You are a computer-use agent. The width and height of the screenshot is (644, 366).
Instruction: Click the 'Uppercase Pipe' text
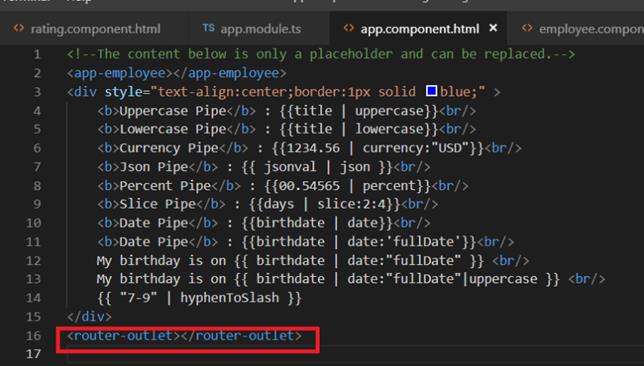[x=172, y=111]
